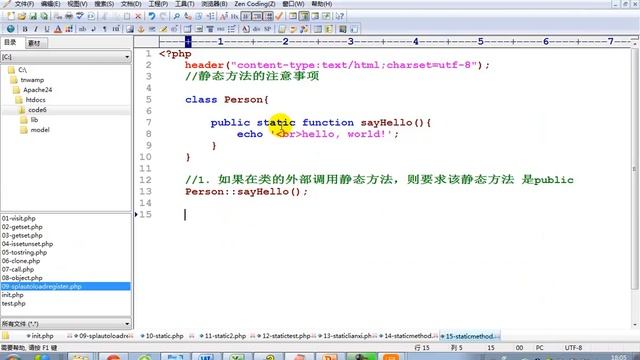Apply Bold HTML tag icon
The height and width of the screenshot is (360, 640).
[24, 29]
